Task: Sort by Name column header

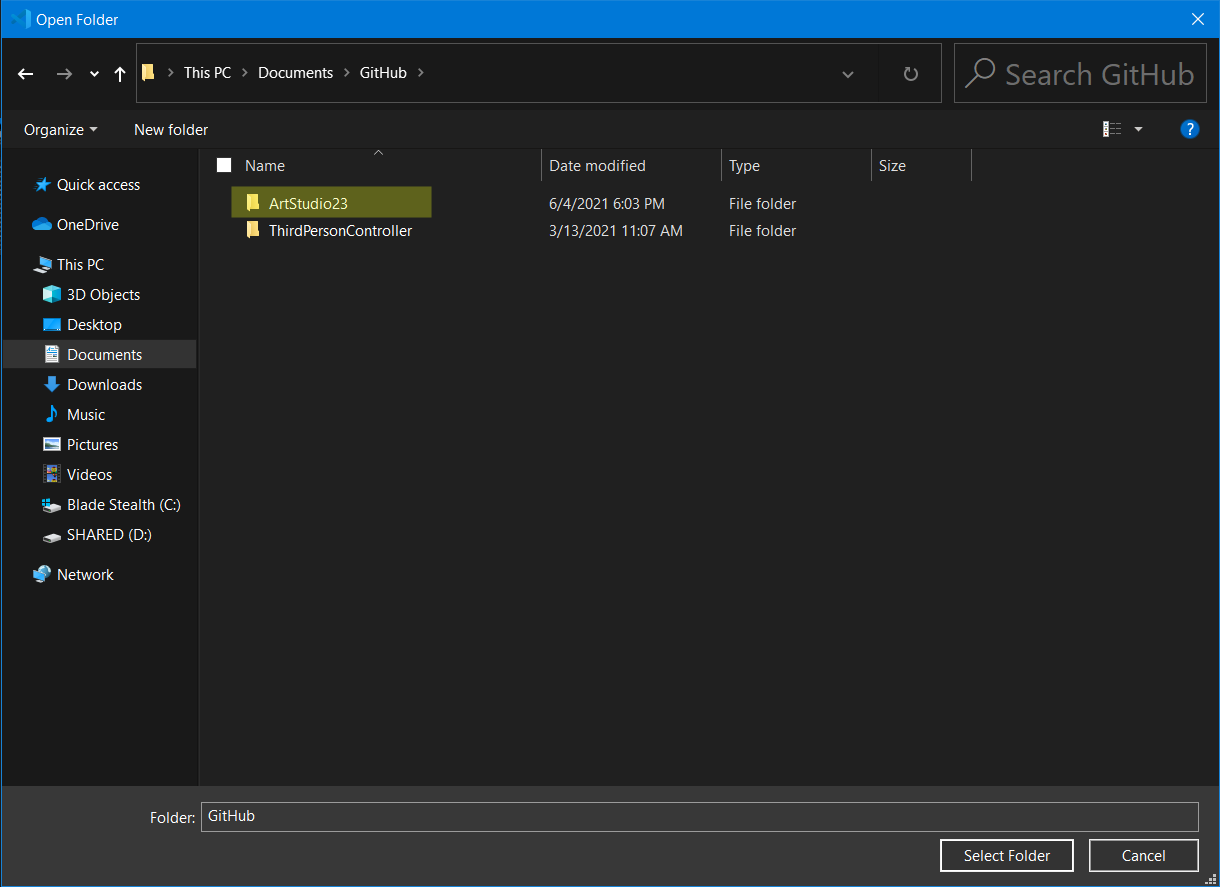Action: coord(265,166)
